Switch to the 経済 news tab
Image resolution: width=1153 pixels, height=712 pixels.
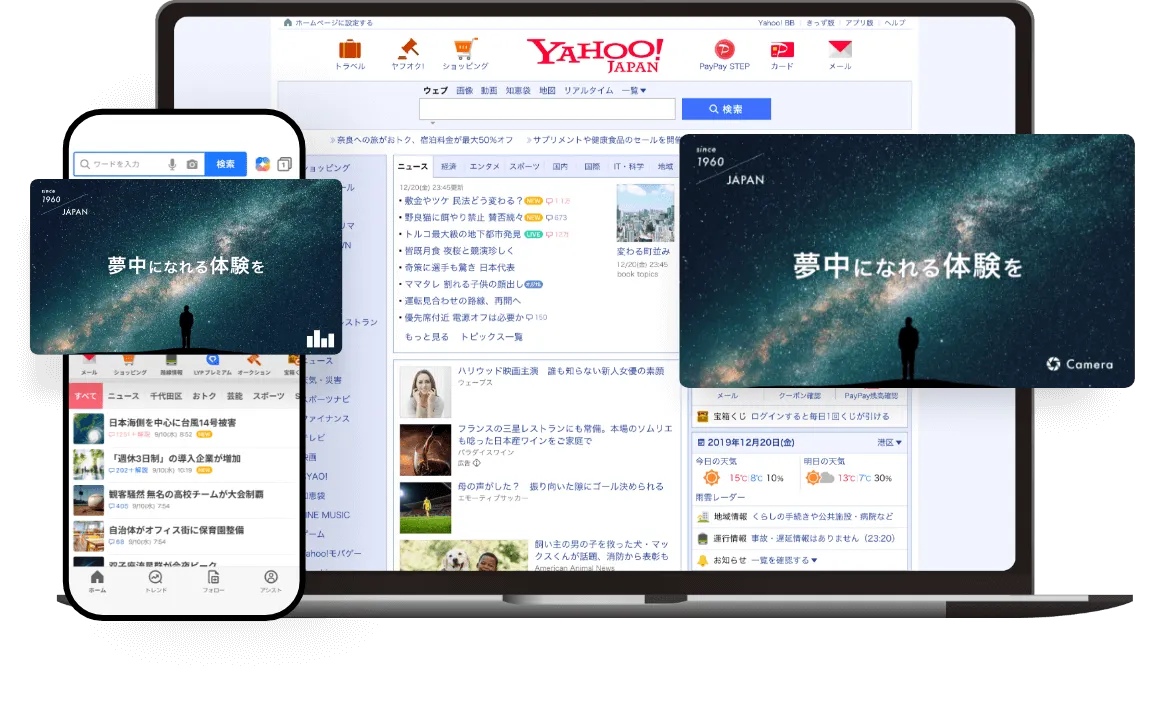pos(448,166)
